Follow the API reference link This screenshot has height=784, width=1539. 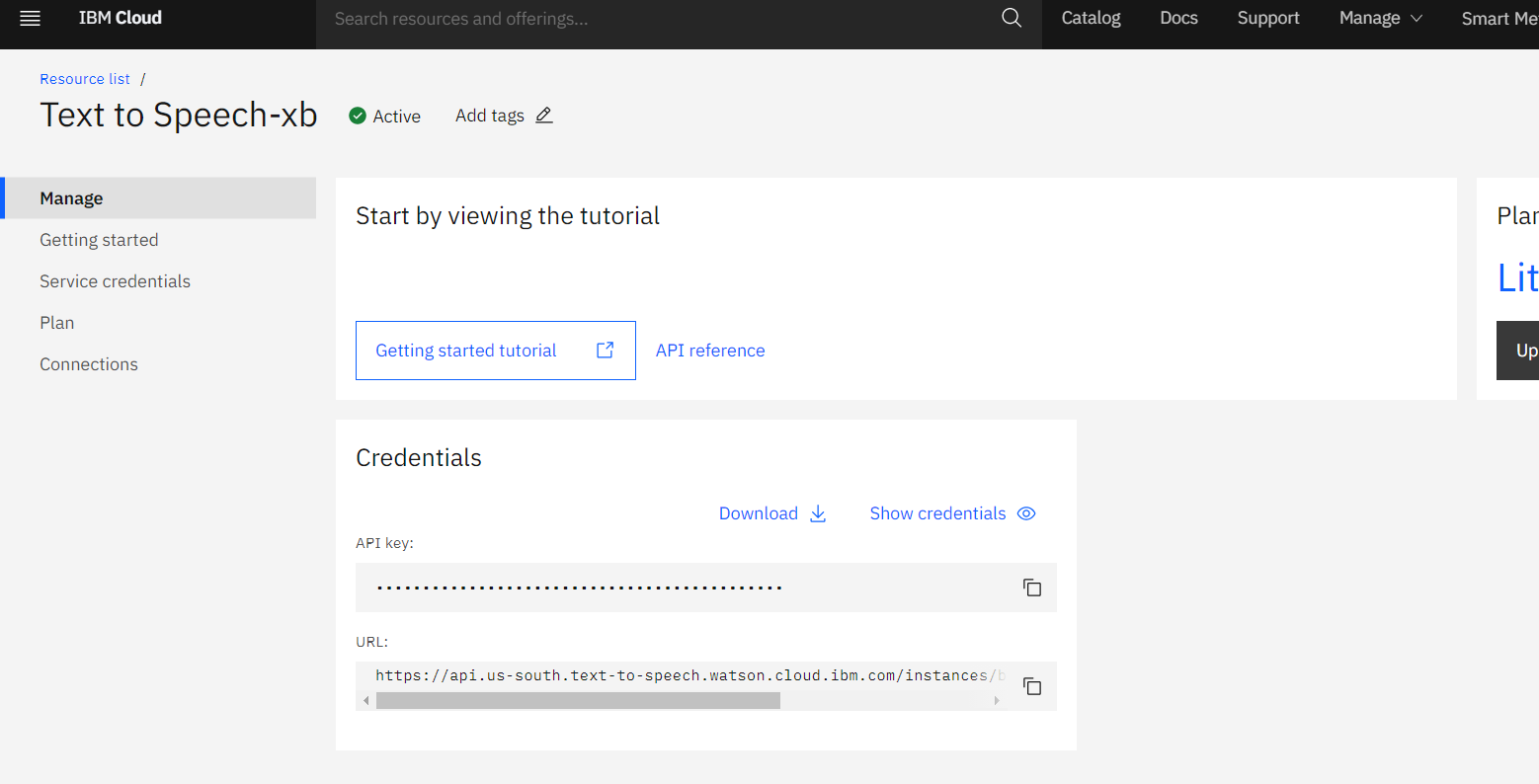pos(709,350)
